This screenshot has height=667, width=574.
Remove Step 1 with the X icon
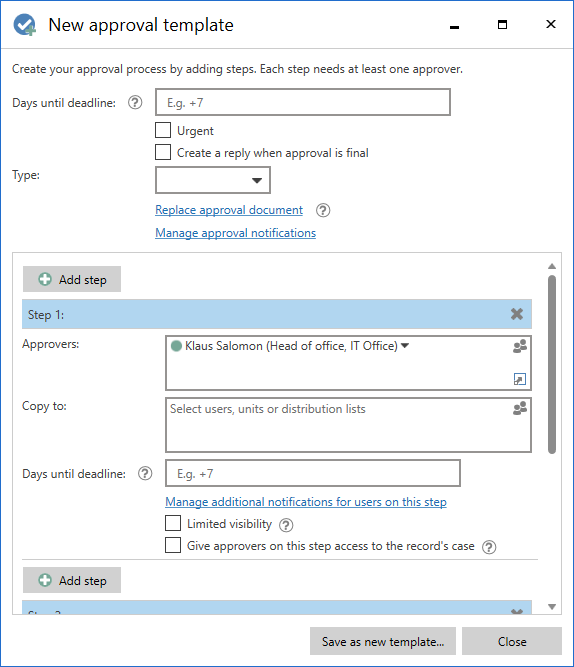(517, 314)
